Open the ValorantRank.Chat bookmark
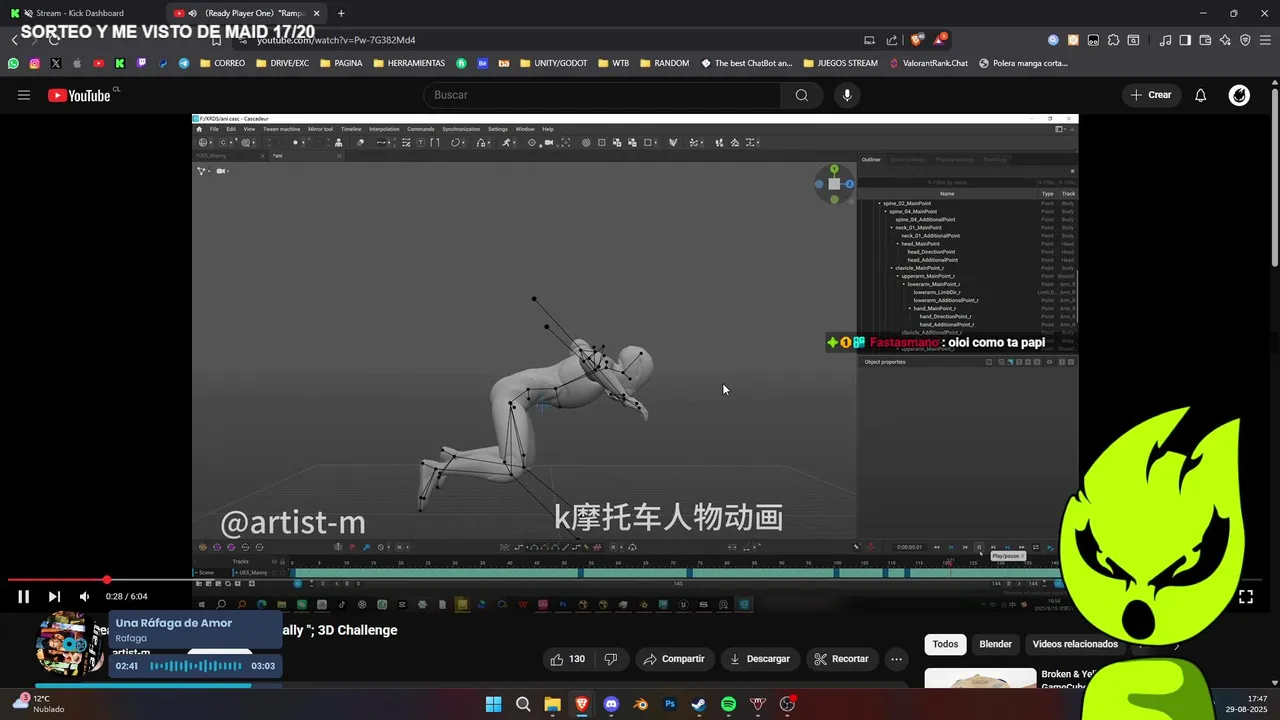Screen dimensions: 1280x720 click(x=929, y=63)
